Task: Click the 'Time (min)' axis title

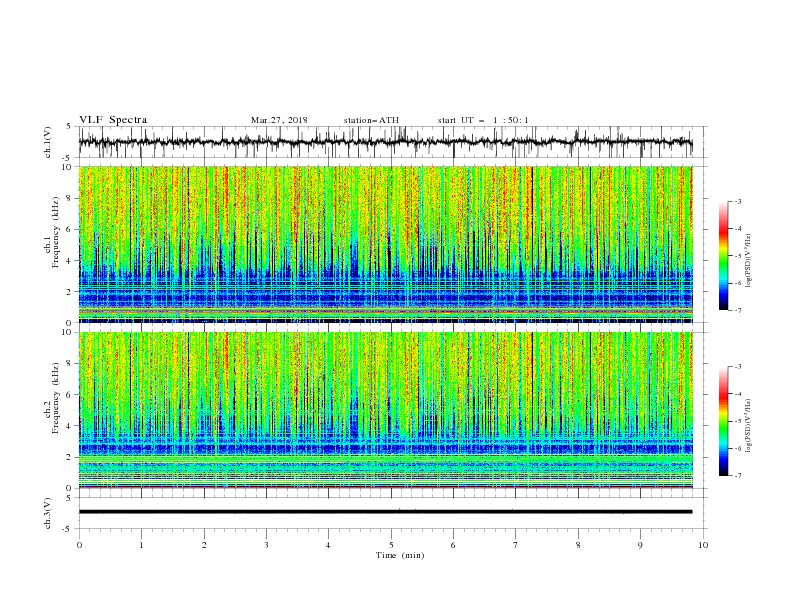Action: click(400, 555)
